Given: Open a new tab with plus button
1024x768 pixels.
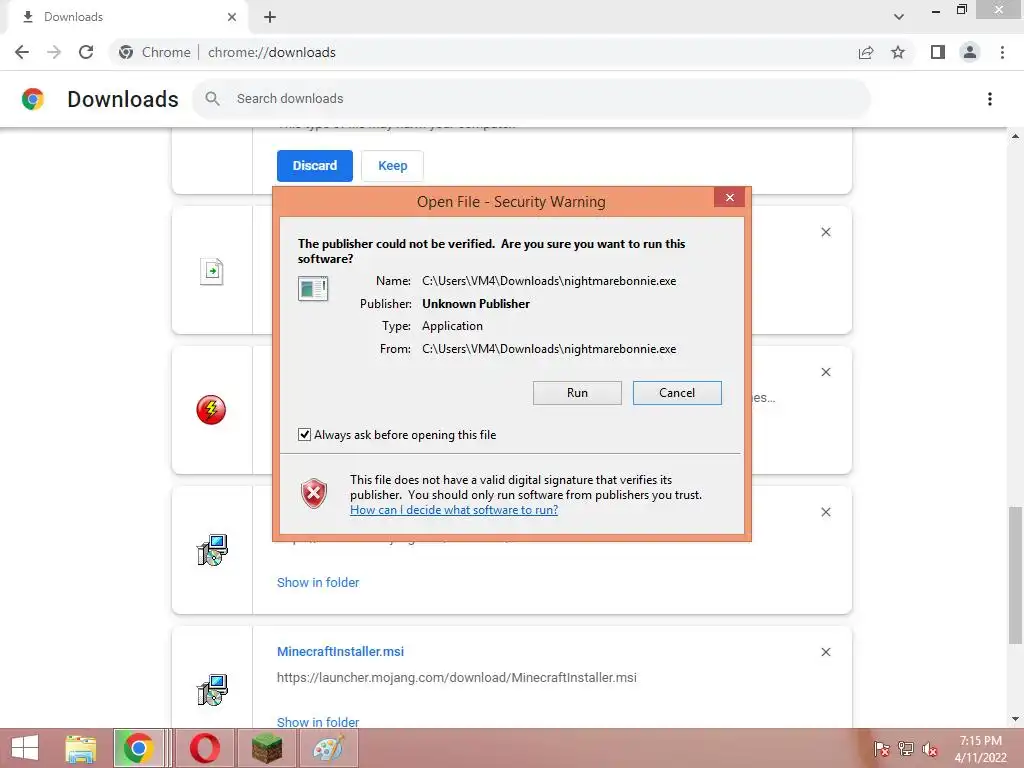Looking at the screenshot, I should (270, 17).
